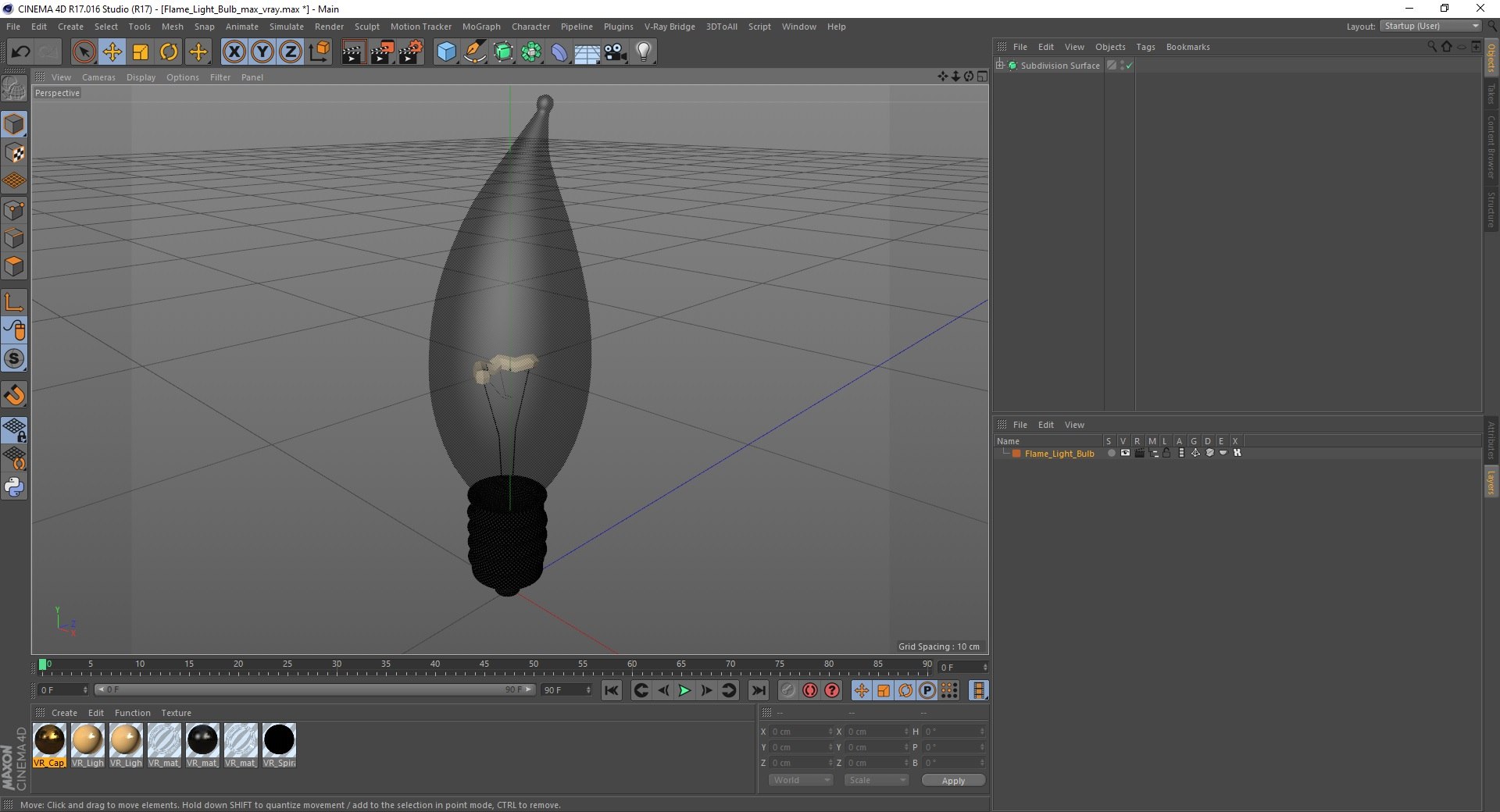Viewport: 1500px width, 812px height.
Task: Toggle the coordinate system icon
Action: [x=319, y=52]
